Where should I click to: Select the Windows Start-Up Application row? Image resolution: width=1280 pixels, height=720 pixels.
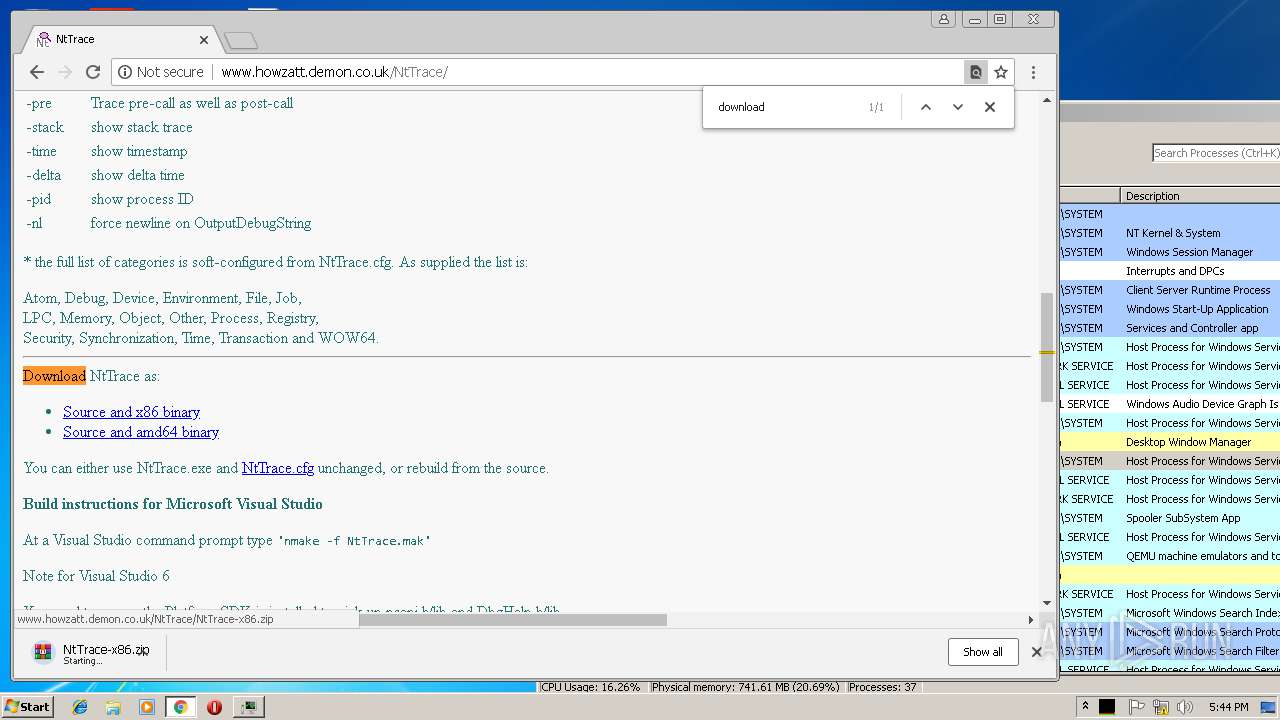pos(1170,309)
